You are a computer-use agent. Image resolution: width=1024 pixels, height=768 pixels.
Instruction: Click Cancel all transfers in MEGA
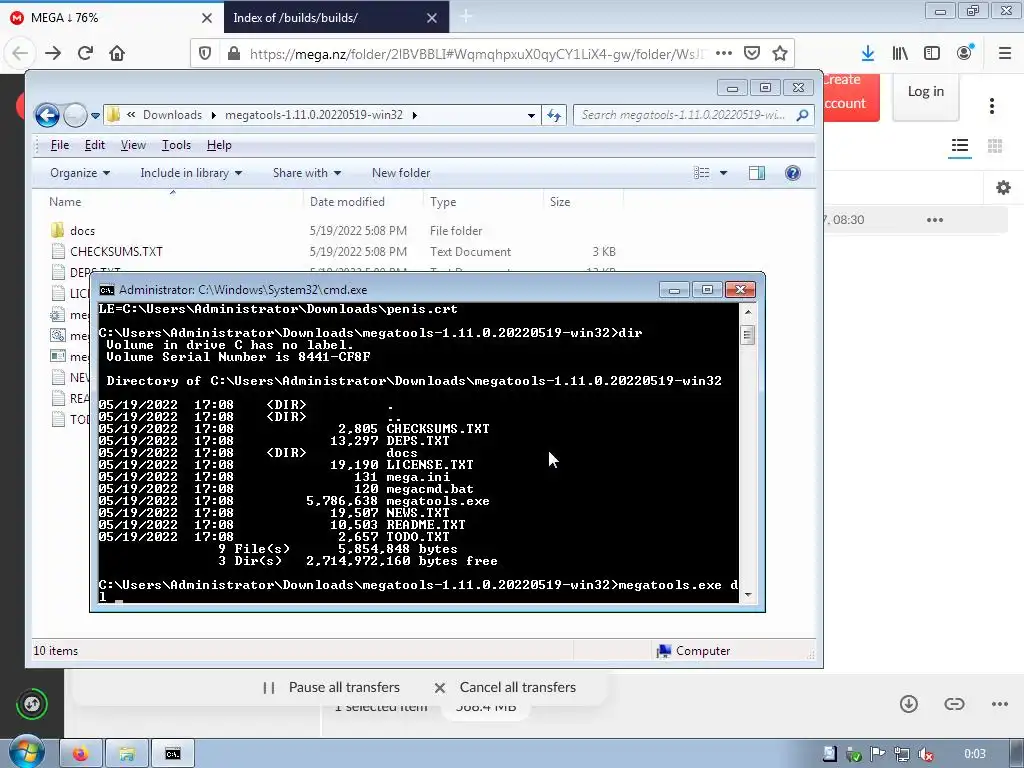click(x=505, y=687)
